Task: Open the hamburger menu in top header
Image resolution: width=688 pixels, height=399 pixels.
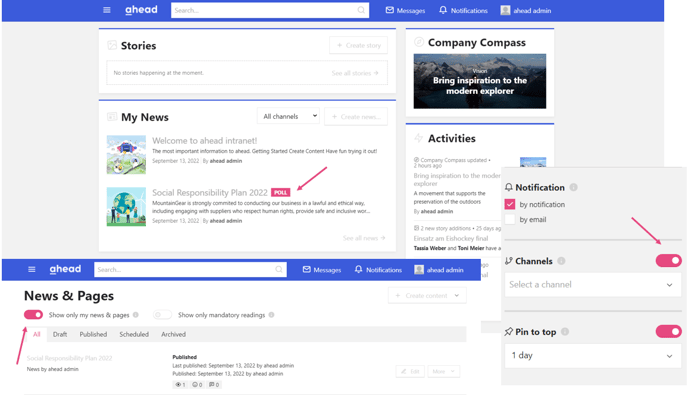Action: point(107,10)
